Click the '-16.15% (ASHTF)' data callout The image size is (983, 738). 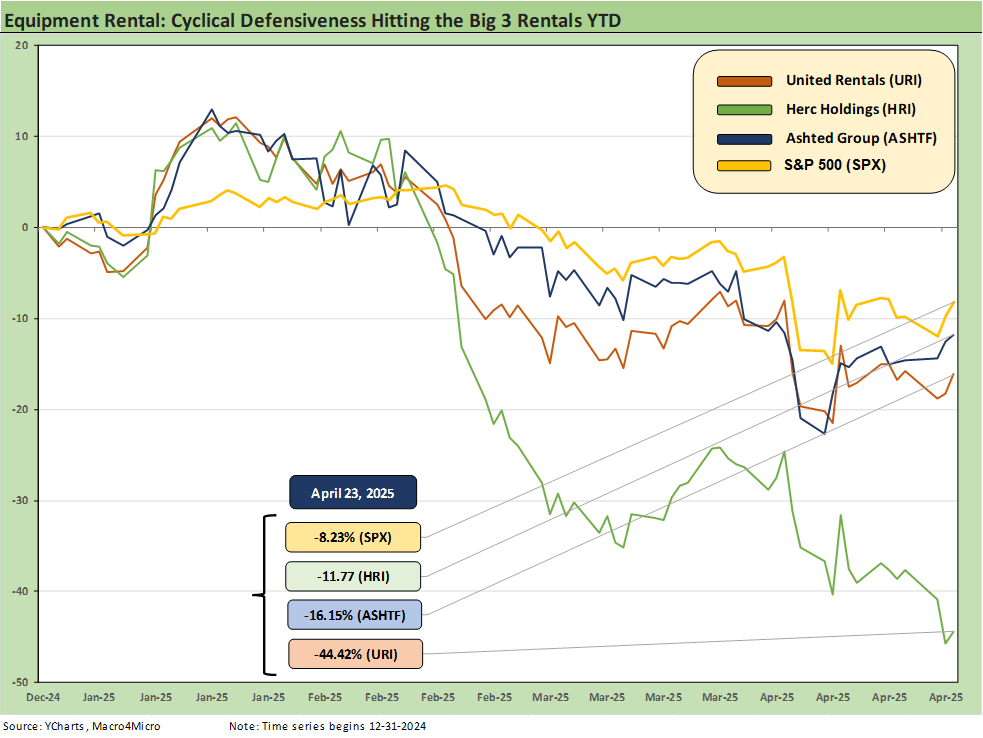pos(355,615)
